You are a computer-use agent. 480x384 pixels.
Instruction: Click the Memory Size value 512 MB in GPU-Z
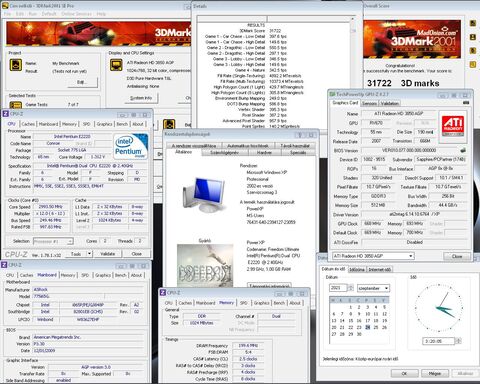(377, 205)
